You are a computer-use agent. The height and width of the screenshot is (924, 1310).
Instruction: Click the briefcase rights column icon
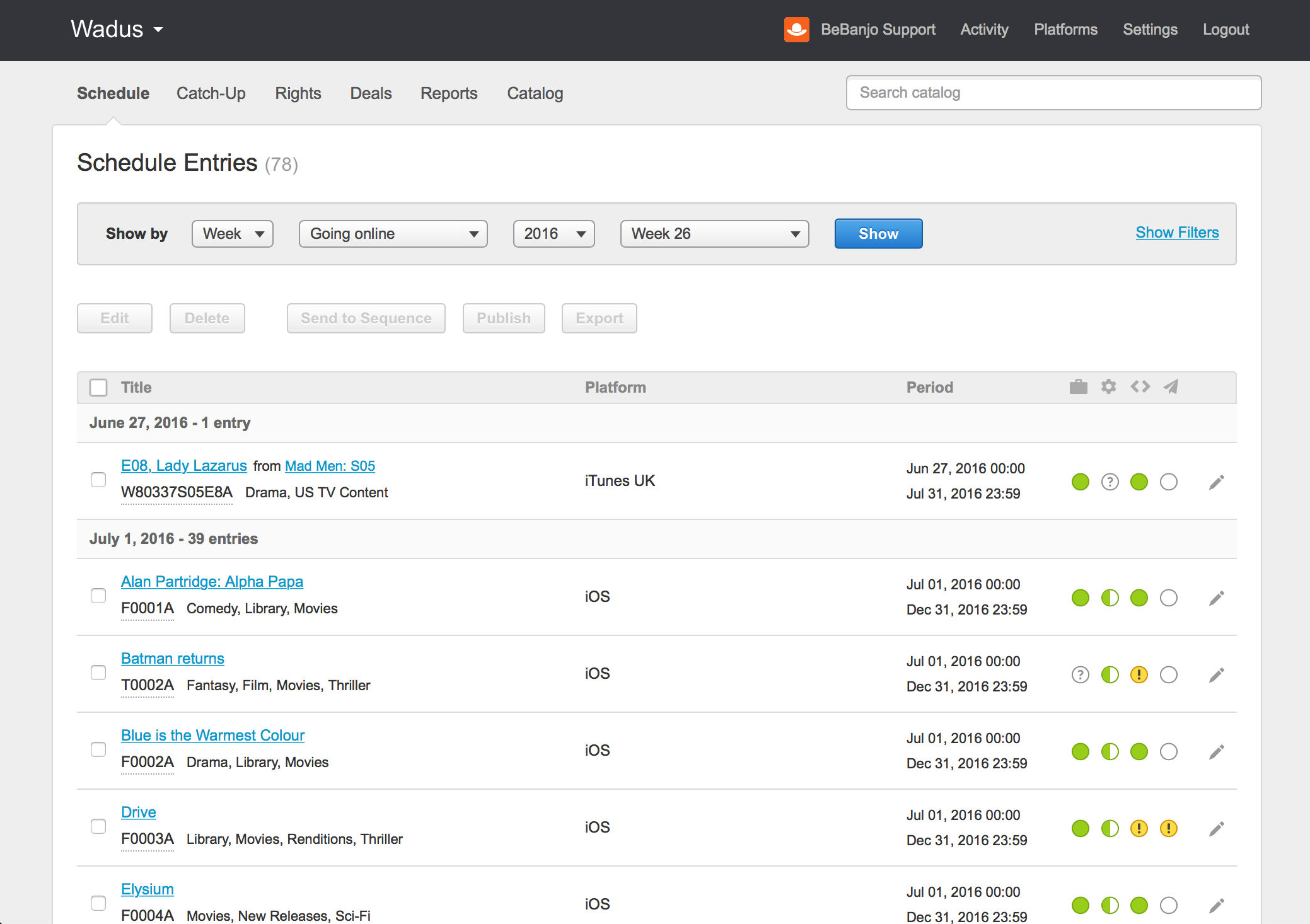point(1078,387)
